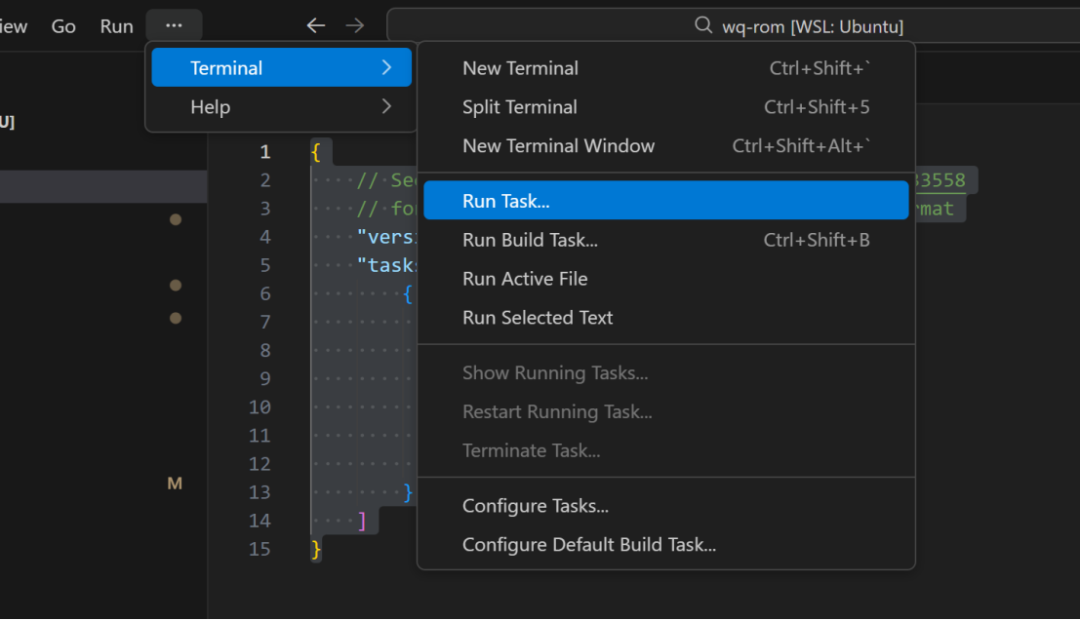This screenshot has width=1080, height=620.
Task: Click the chevron beside Terminal
Action: [386, 68]
